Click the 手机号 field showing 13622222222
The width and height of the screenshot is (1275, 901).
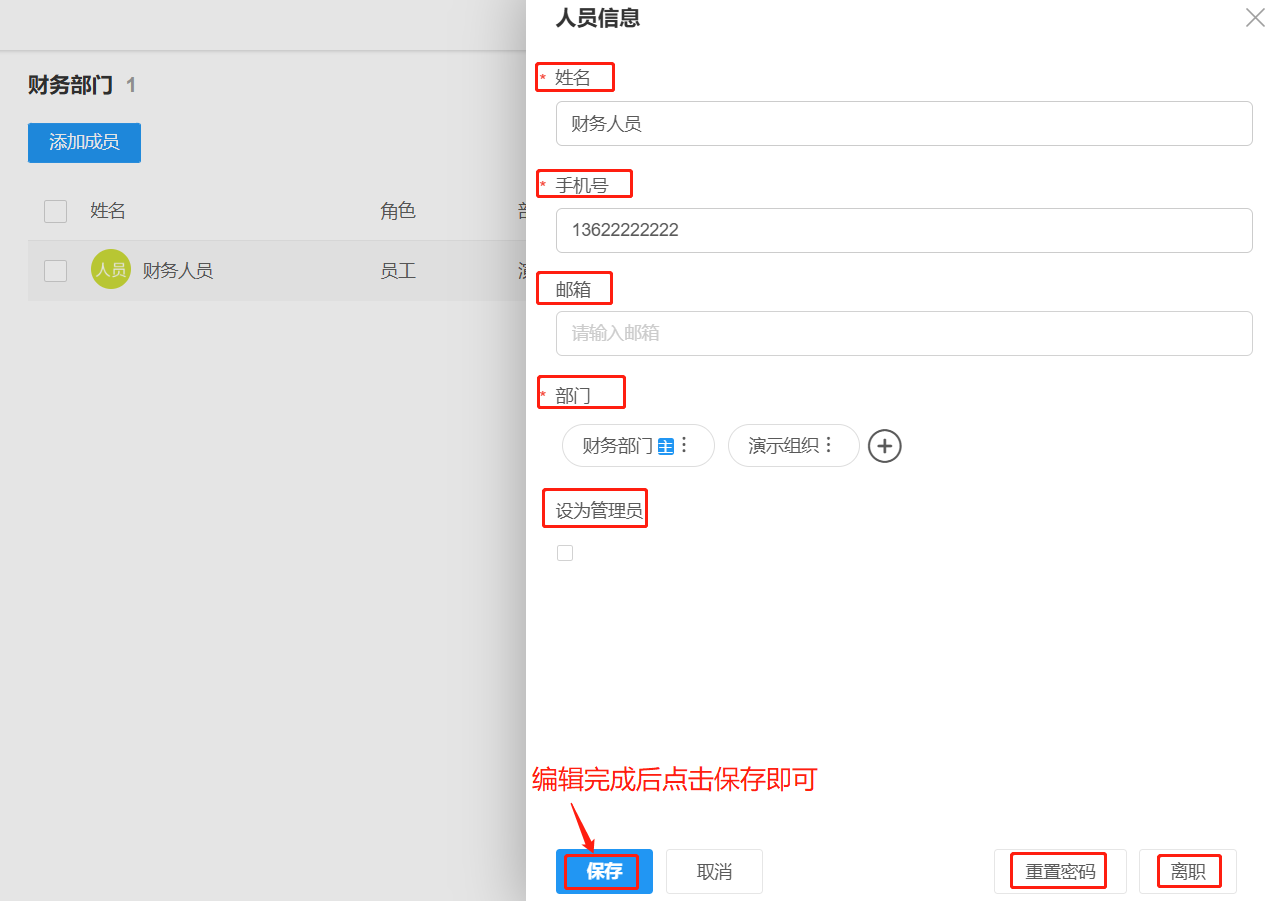click(x=903, y=230)
